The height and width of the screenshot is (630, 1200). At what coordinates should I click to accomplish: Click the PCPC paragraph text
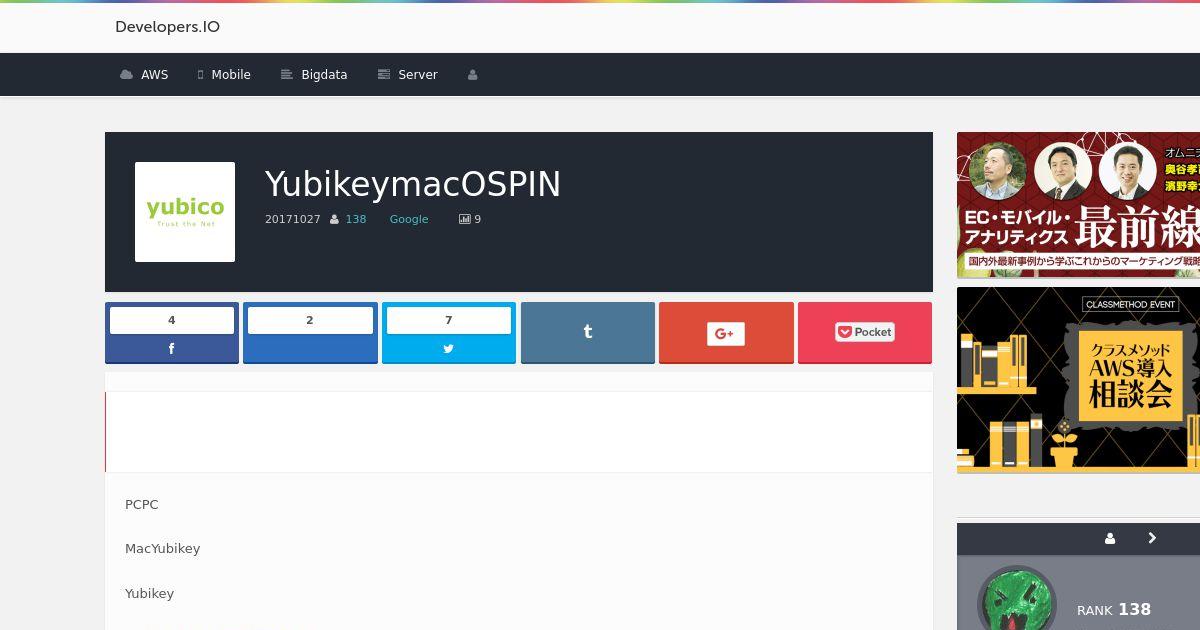click(x=142, y=505)
